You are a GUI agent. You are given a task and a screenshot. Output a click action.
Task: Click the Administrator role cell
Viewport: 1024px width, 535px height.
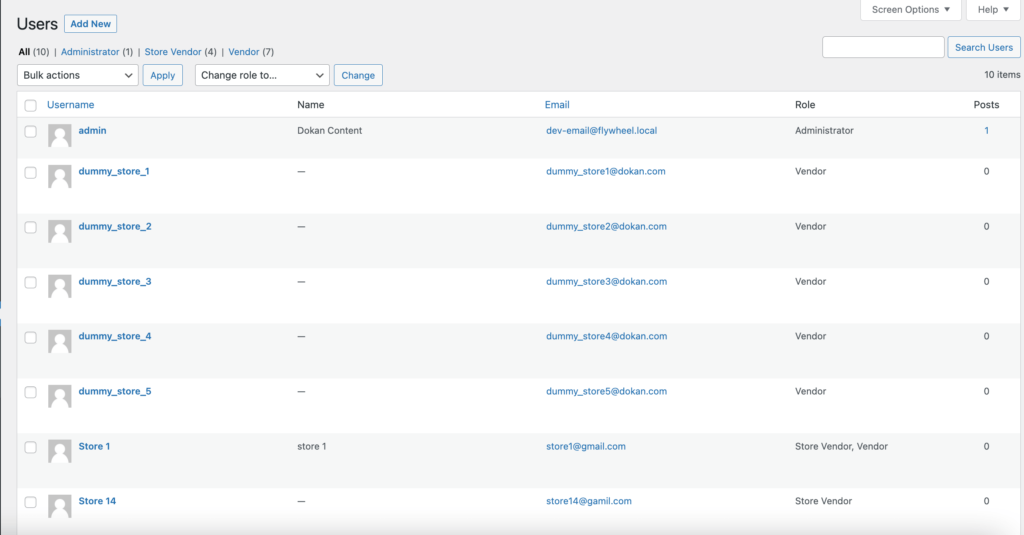(x=824, y=131)
